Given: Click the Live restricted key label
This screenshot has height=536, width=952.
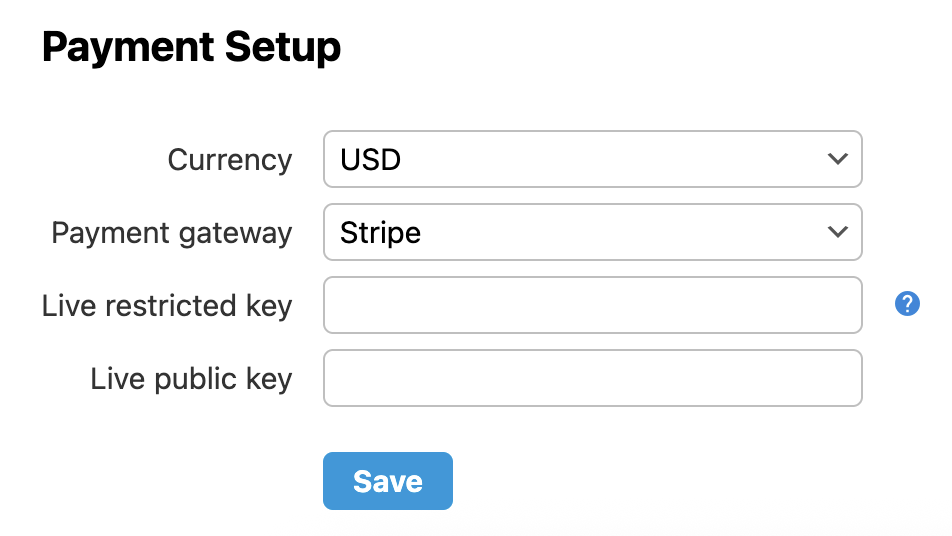Looking at the screenshot, I should [167, 306].
